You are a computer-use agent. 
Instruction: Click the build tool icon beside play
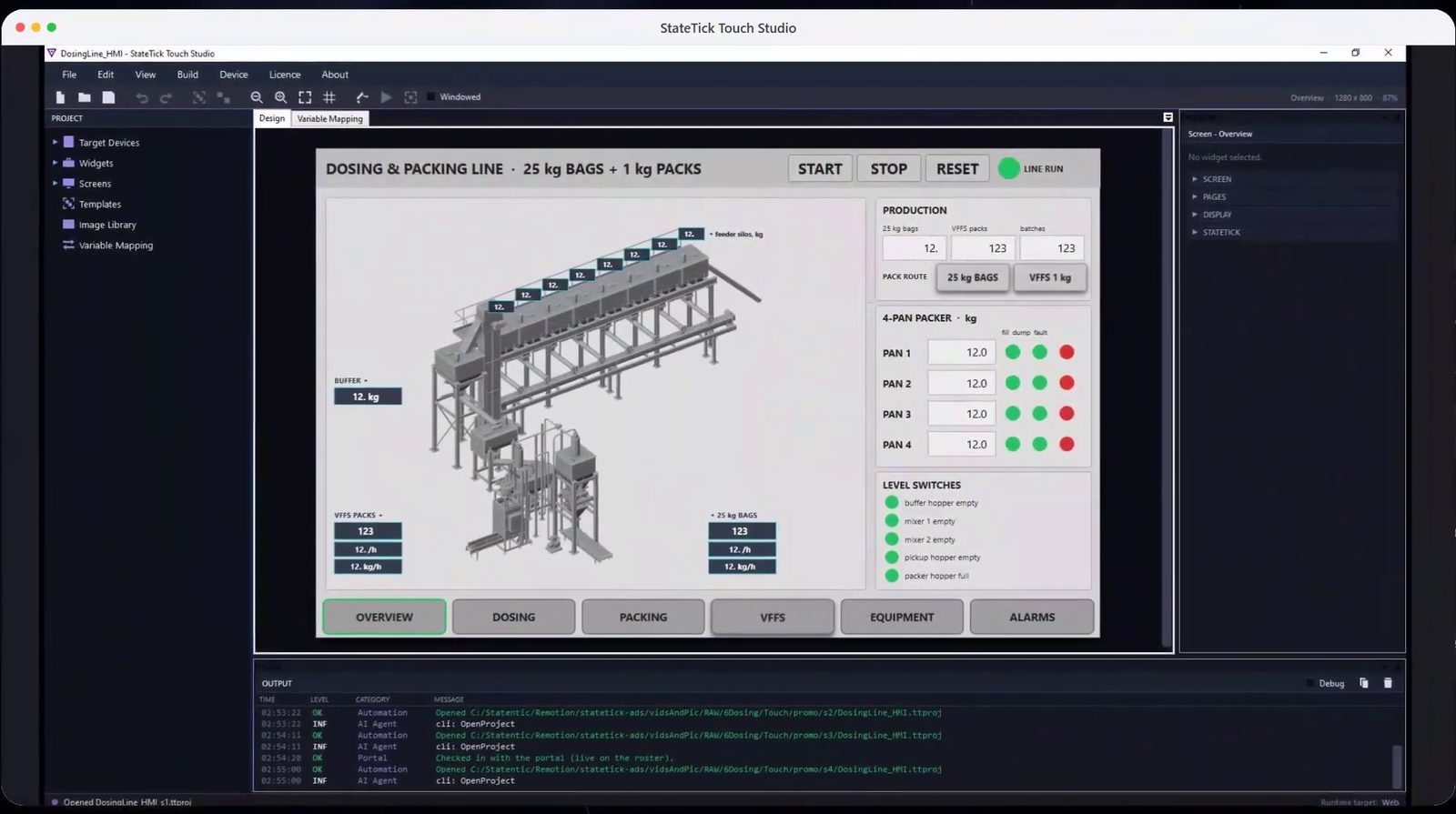point(362,97)
